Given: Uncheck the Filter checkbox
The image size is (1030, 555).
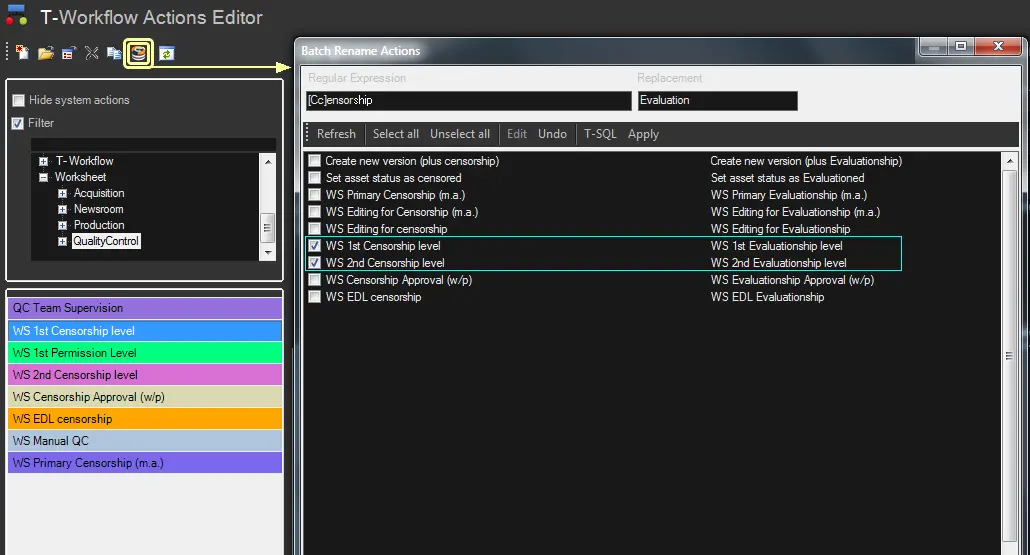Looking at the screenshot, I should click(18, 123).
